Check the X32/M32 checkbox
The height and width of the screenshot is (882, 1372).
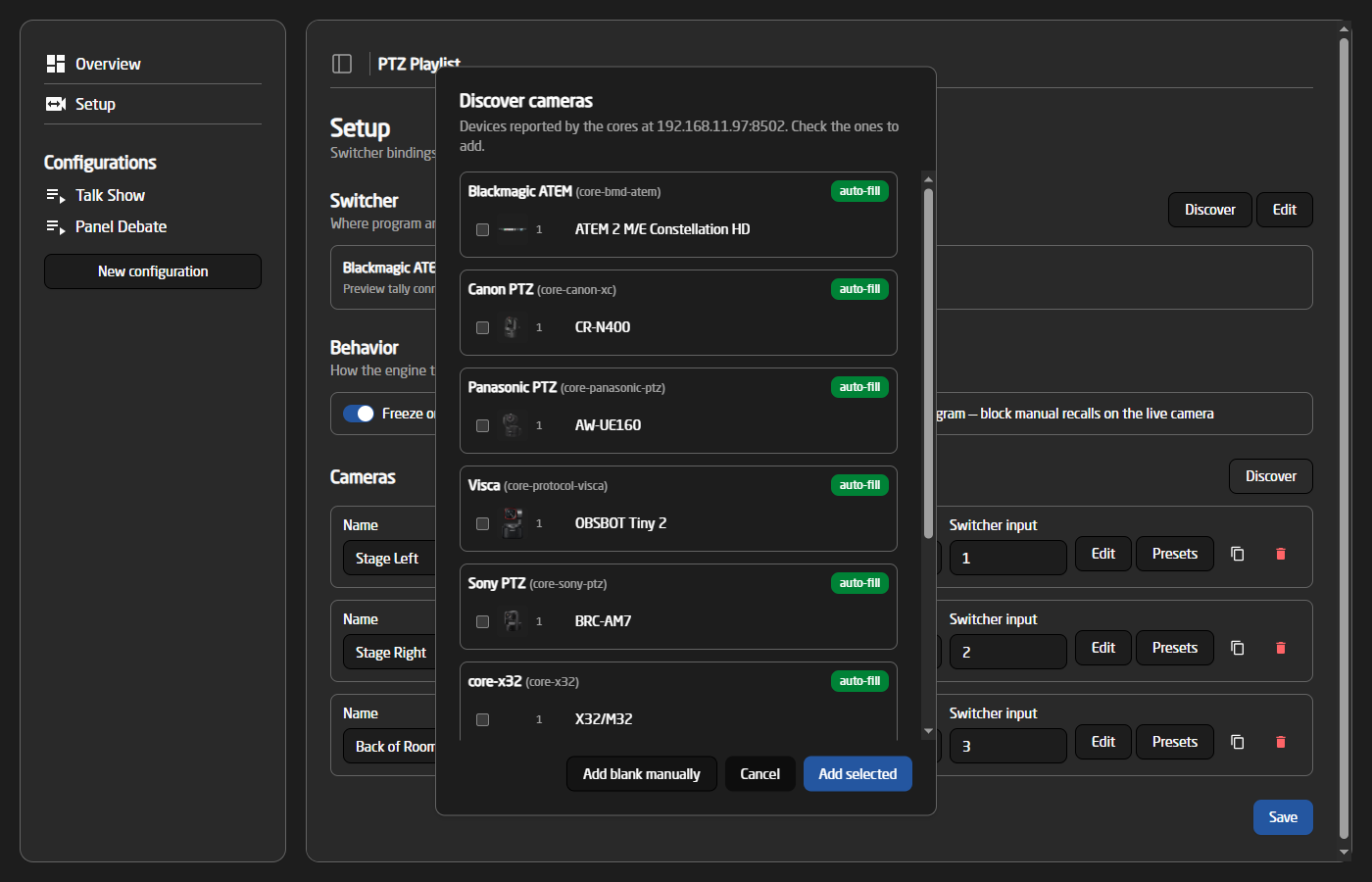coord(482,719)
